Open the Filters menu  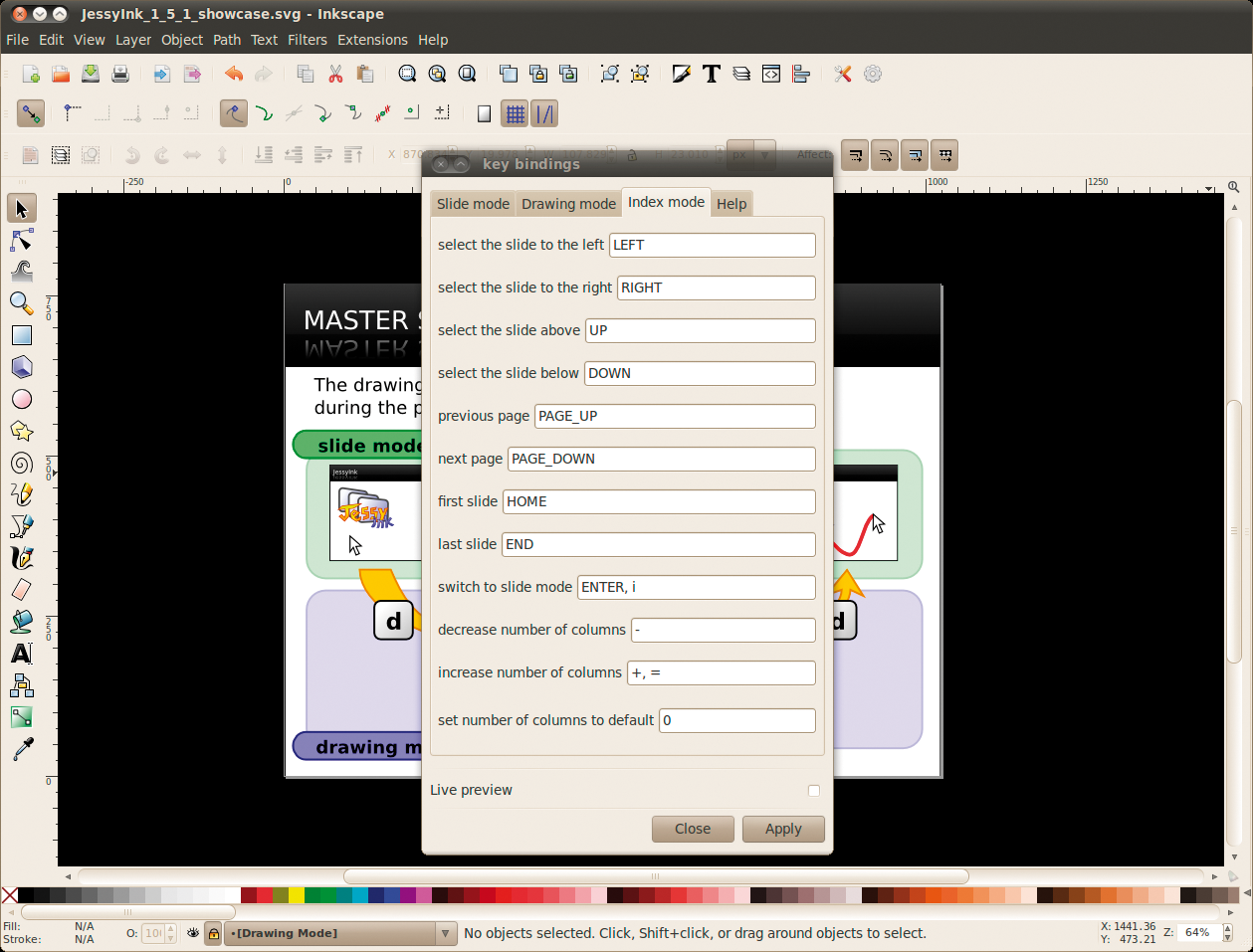[308, 40]
